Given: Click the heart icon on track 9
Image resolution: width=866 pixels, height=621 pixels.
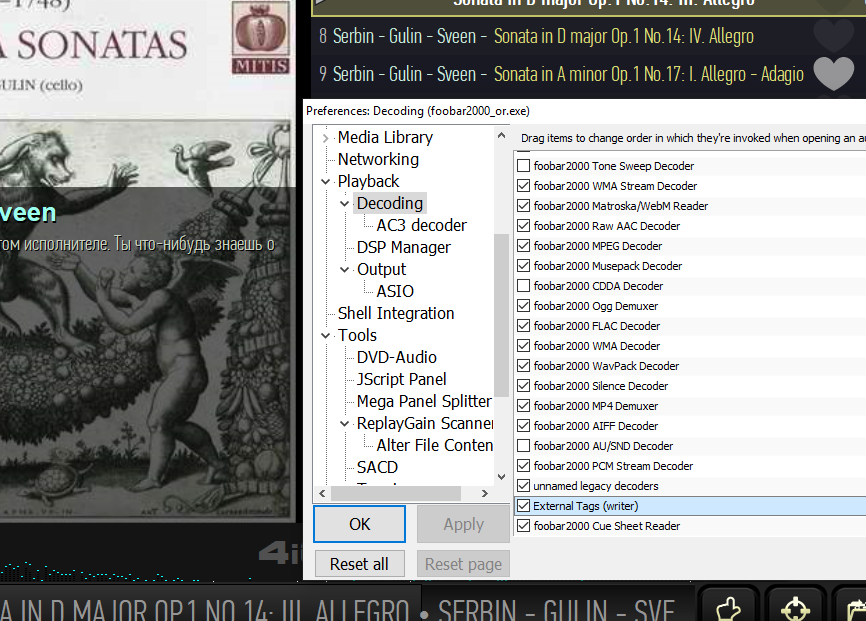Looking at the screenshot, I should [833, 74].
